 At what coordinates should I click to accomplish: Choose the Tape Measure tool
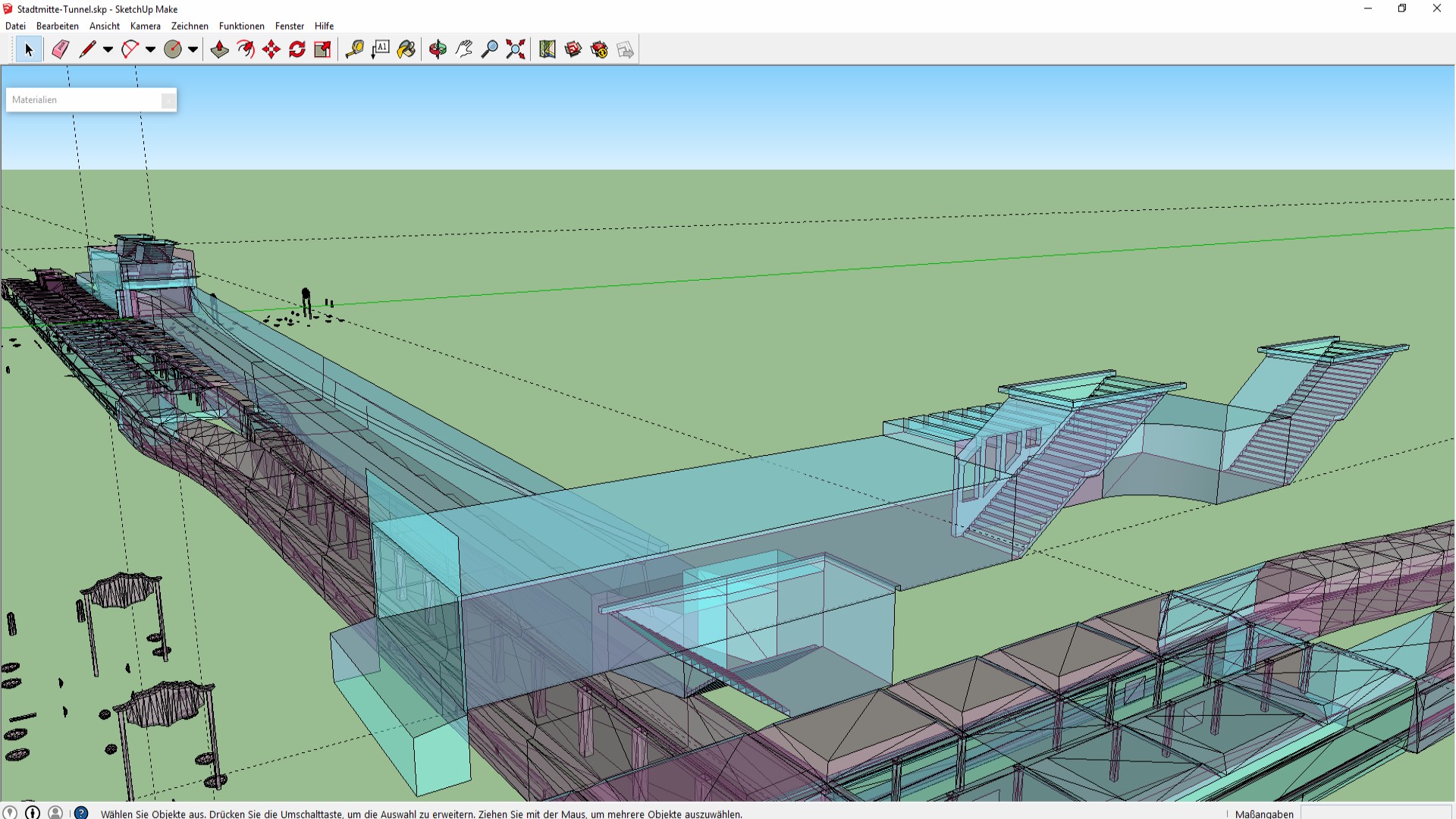[354, 49]
